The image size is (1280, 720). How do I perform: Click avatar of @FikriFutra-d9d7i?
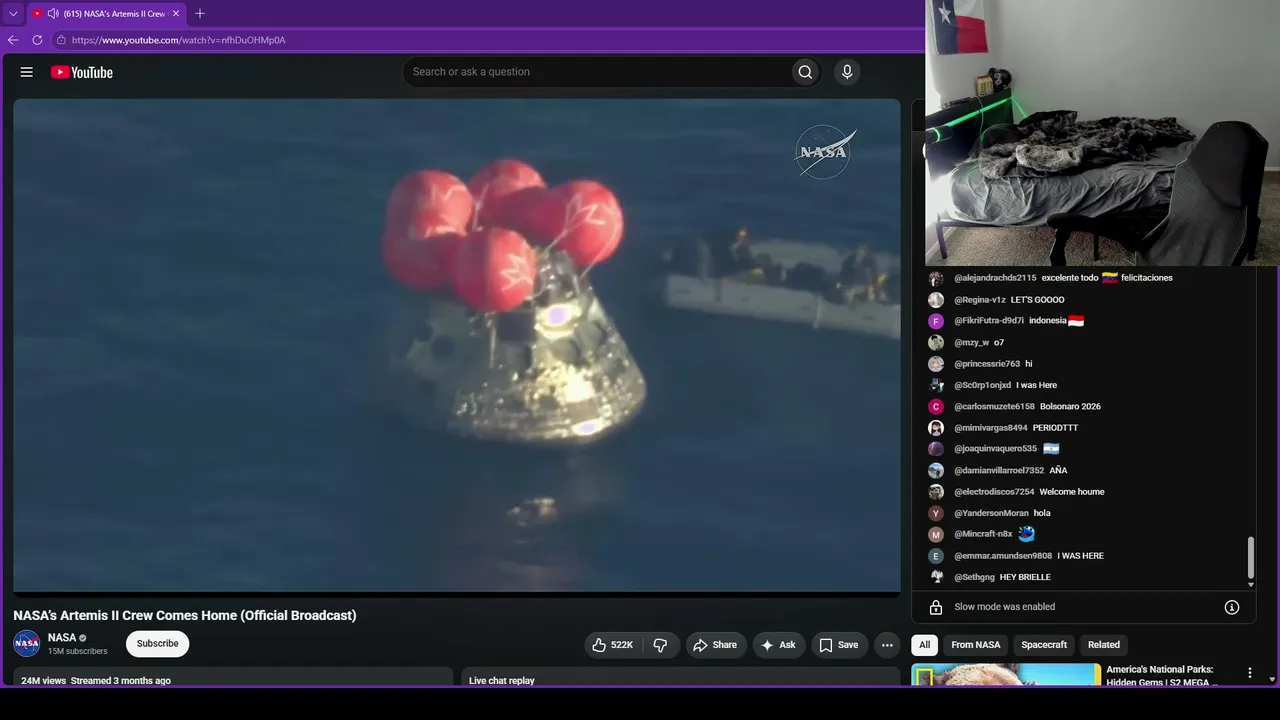point(936,321)
